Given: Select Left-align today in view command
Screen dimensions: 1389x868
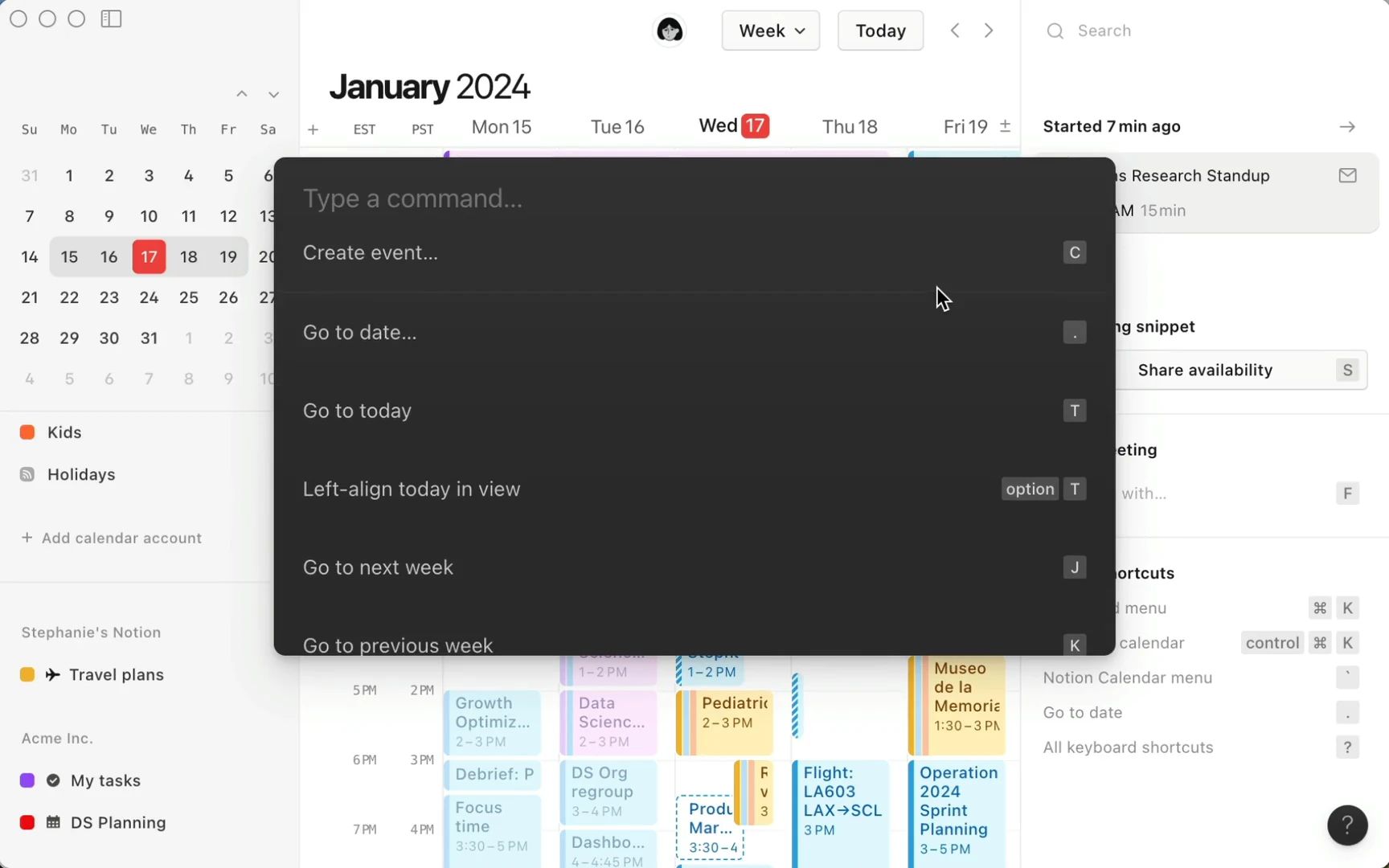Looking at the screenshot, I should pyautogui.click(x=694, y=489).
